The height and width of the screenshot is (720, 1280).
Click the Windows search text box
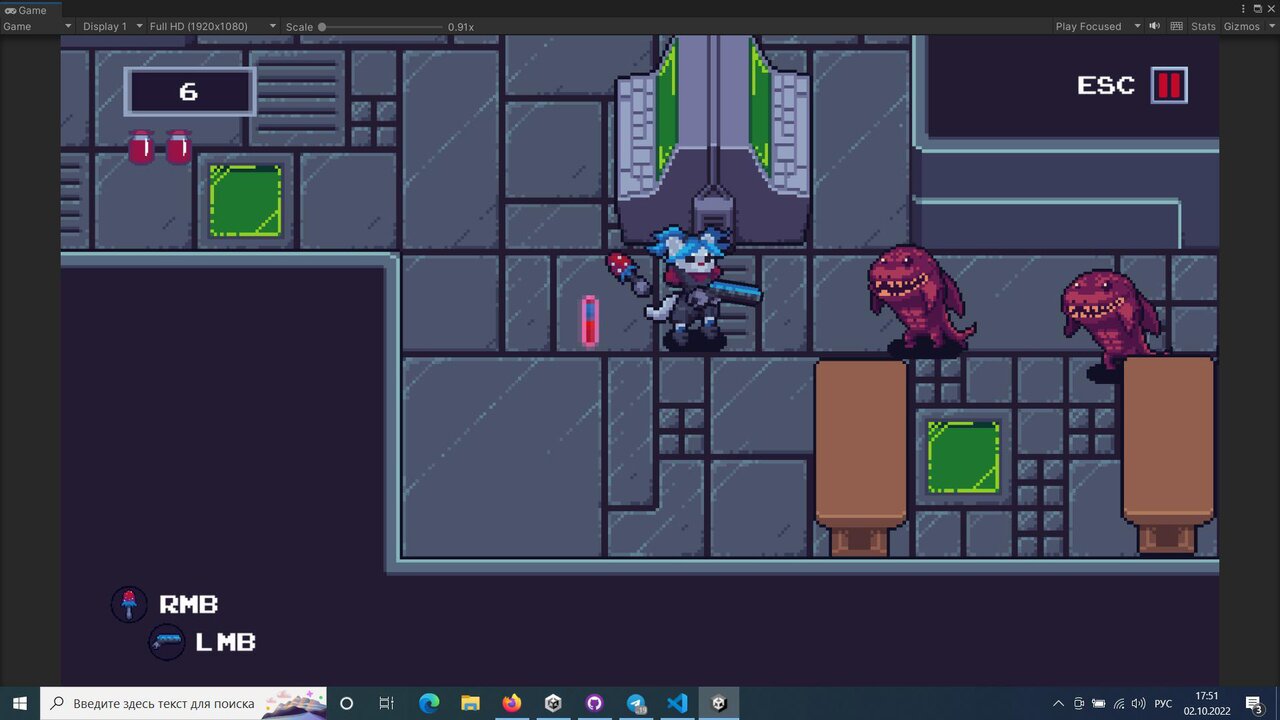point(170,703)
